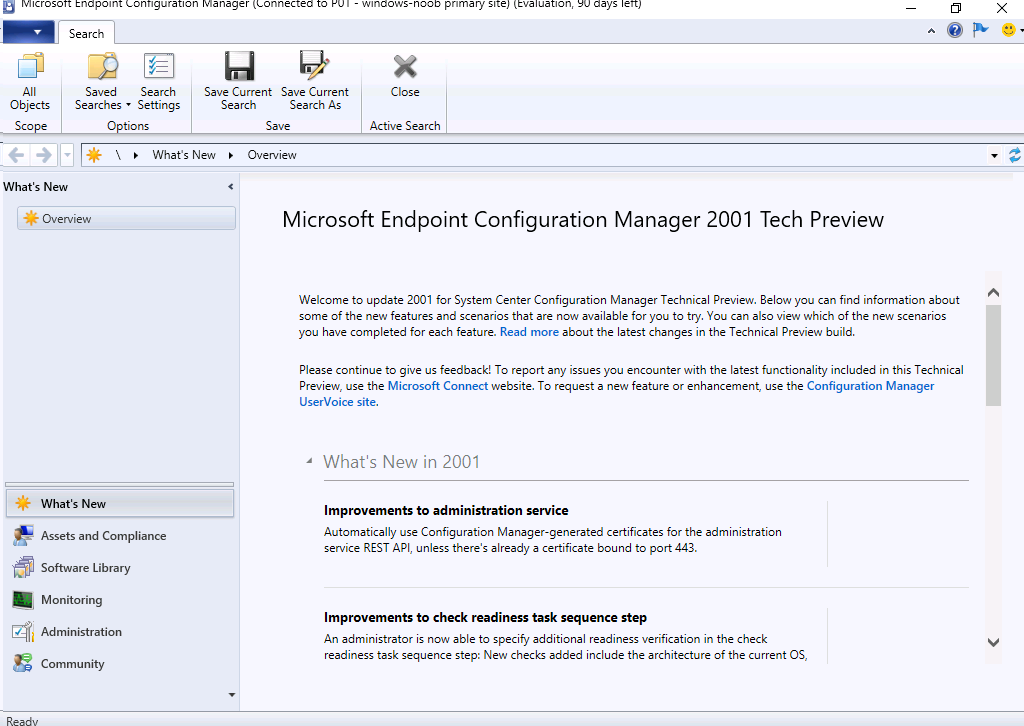The width and height of the screenshot is (1024, 726).
Task: Open workspace options dropdown at bottom
Action: coord(232,695)
